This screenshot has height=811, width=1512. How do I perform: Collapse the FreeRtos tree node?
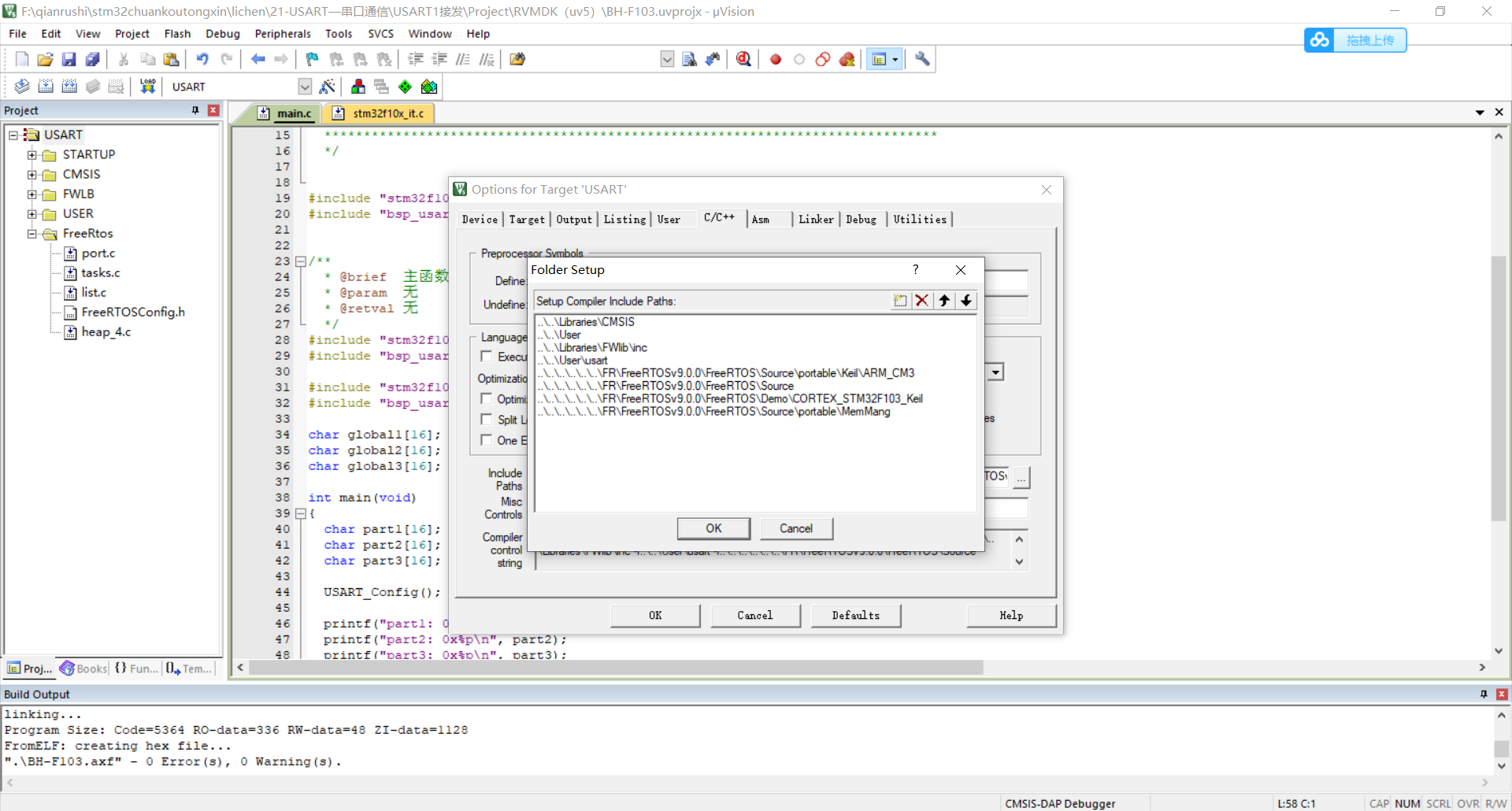(x=31, y=234)
